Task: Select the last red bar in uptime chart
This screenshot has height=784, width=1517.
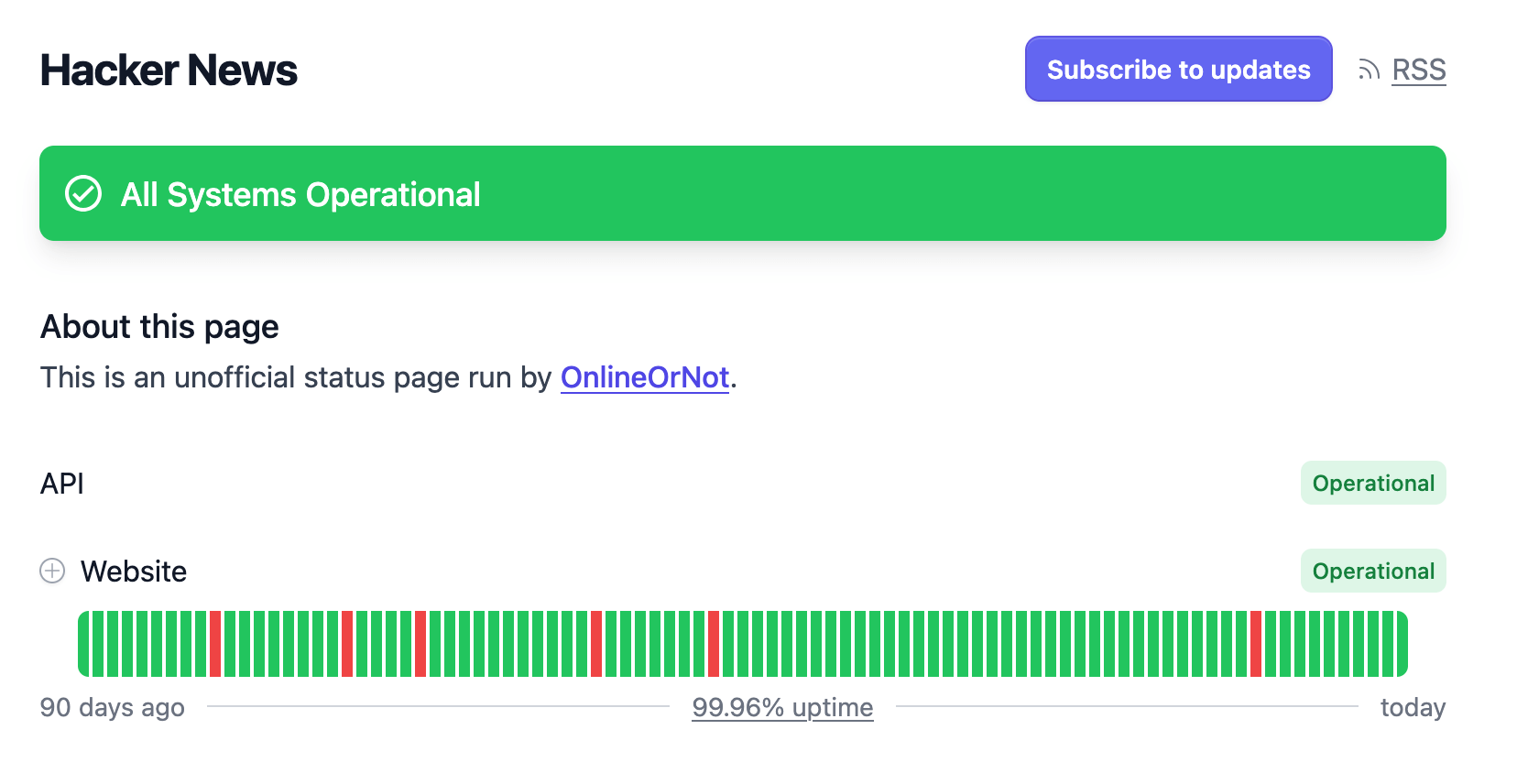Action: [x=1256, y=644]
